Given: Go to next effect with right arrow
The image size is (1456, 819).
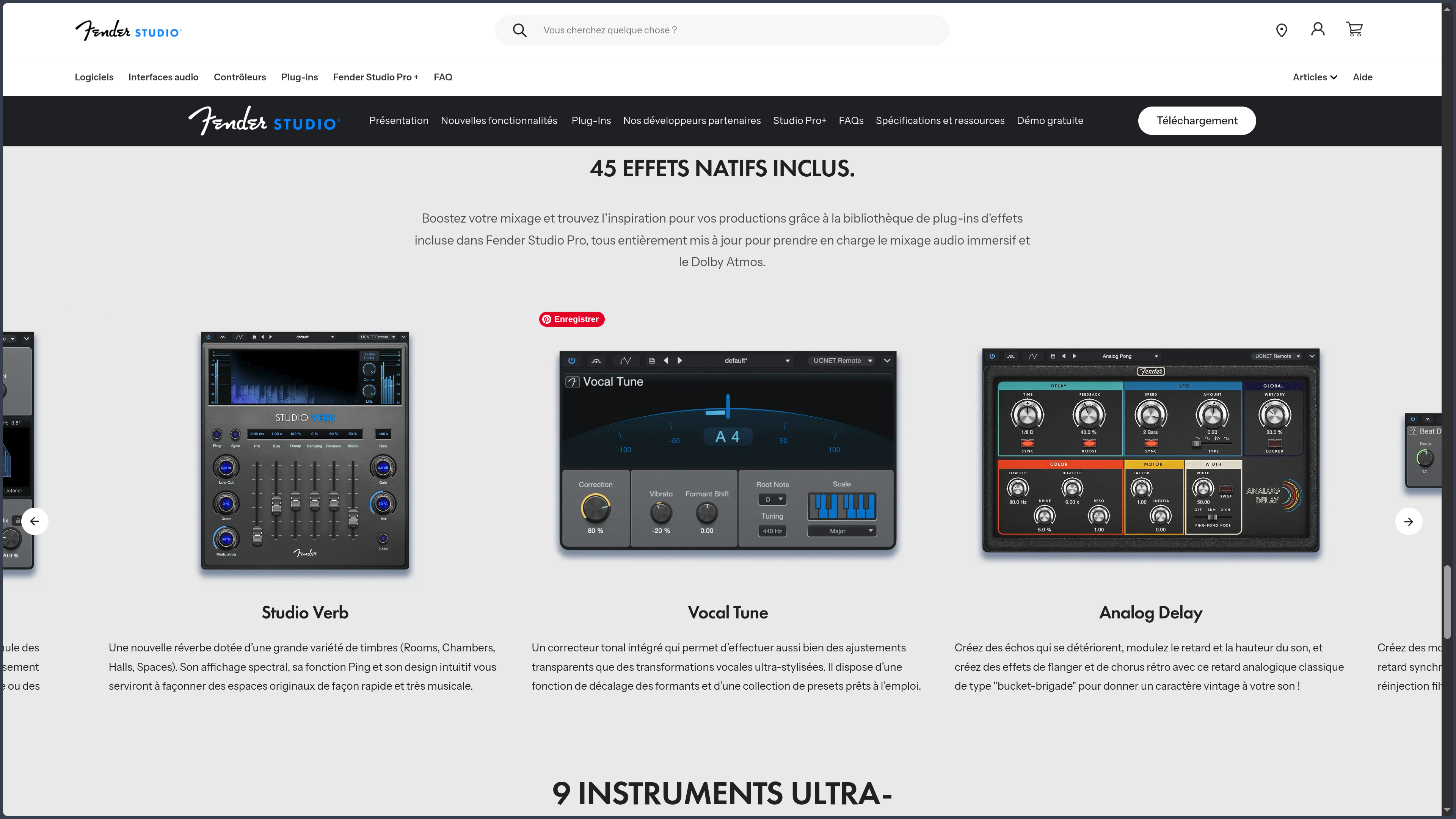Looking at the screenshot, I should coord(1409,521).
